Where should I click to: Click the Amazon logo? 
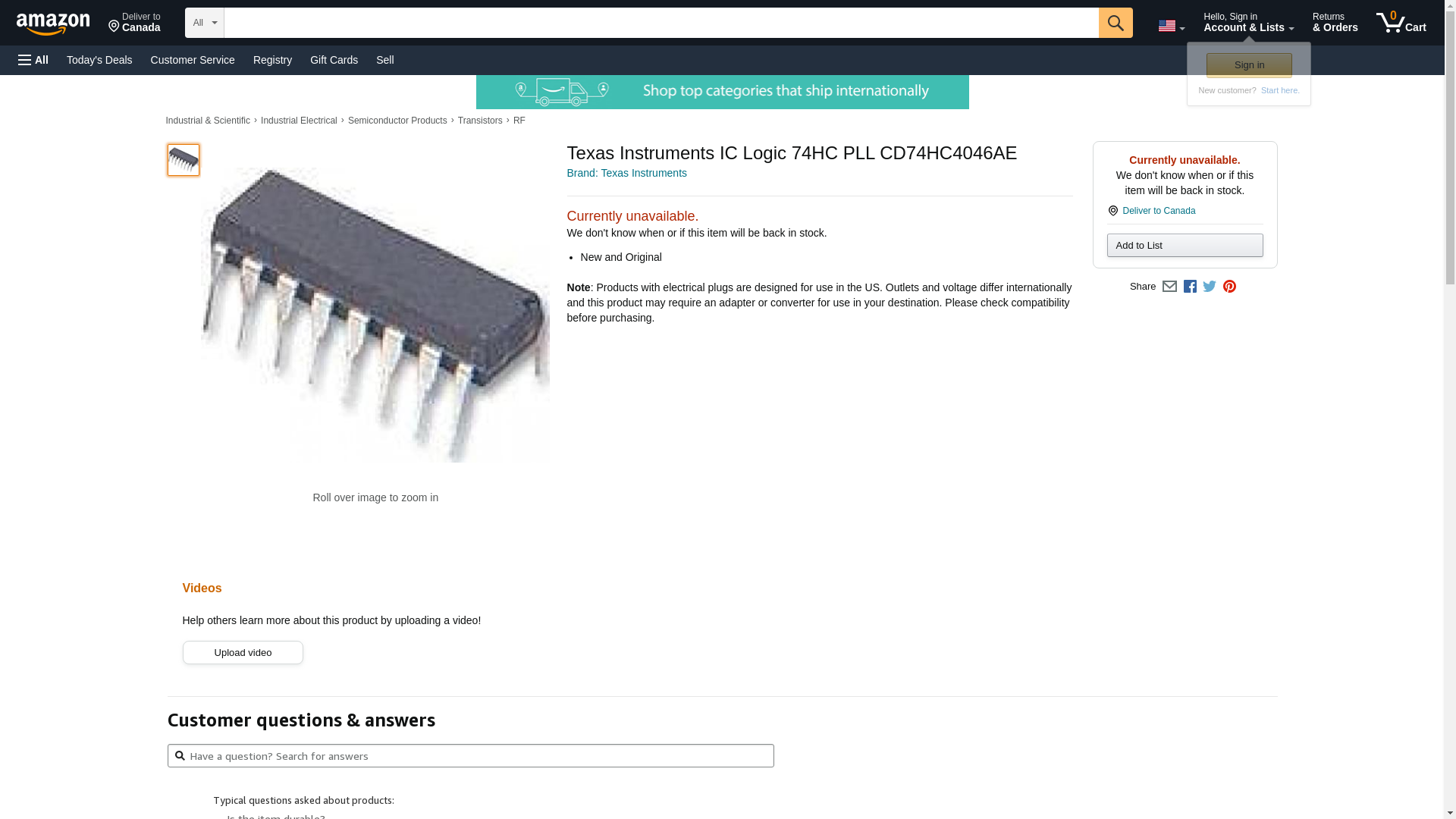click(x=53, y=24)
